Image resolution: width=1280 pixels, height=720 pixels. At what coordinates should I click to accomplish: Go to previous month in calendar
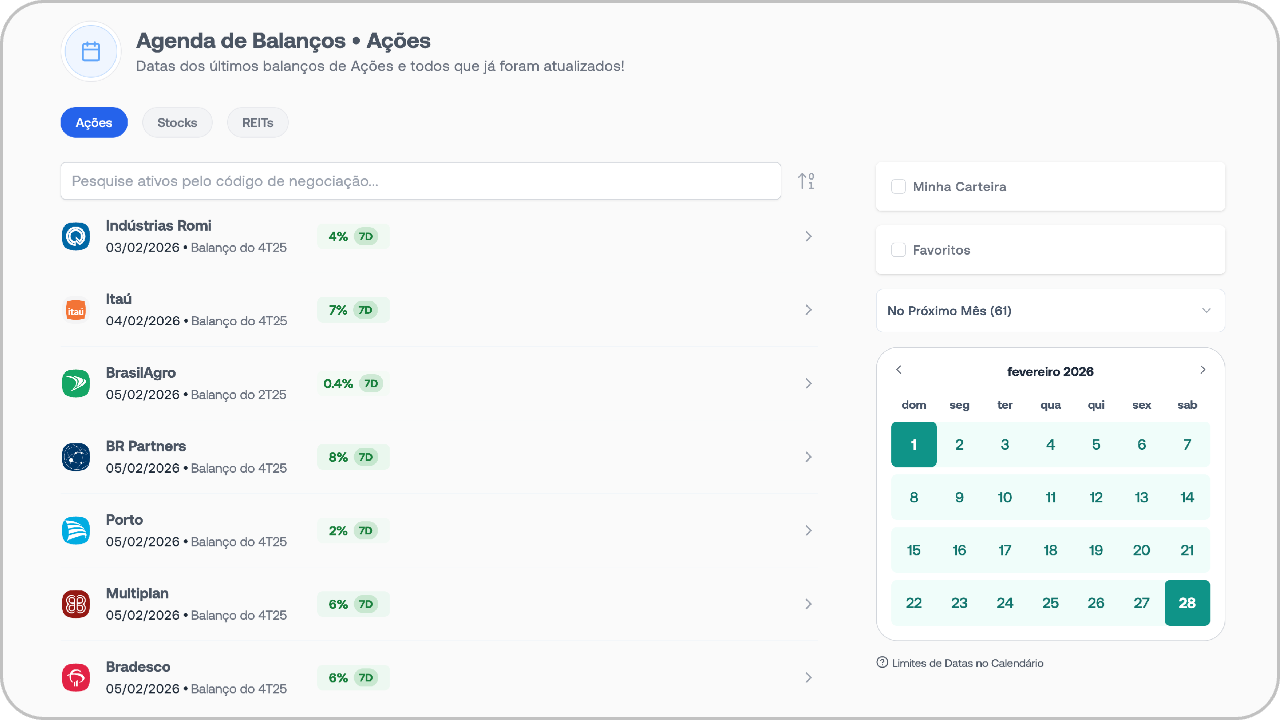[x=898, y=370]
